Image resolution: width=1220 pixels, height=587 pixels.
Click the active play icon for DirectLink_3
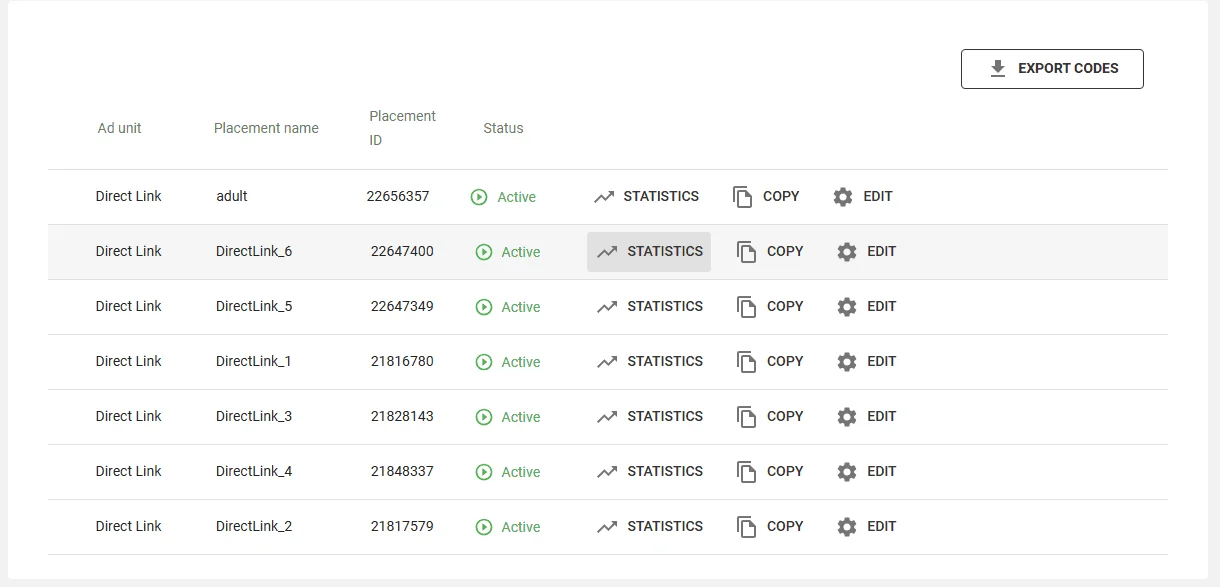pos(484,417)
